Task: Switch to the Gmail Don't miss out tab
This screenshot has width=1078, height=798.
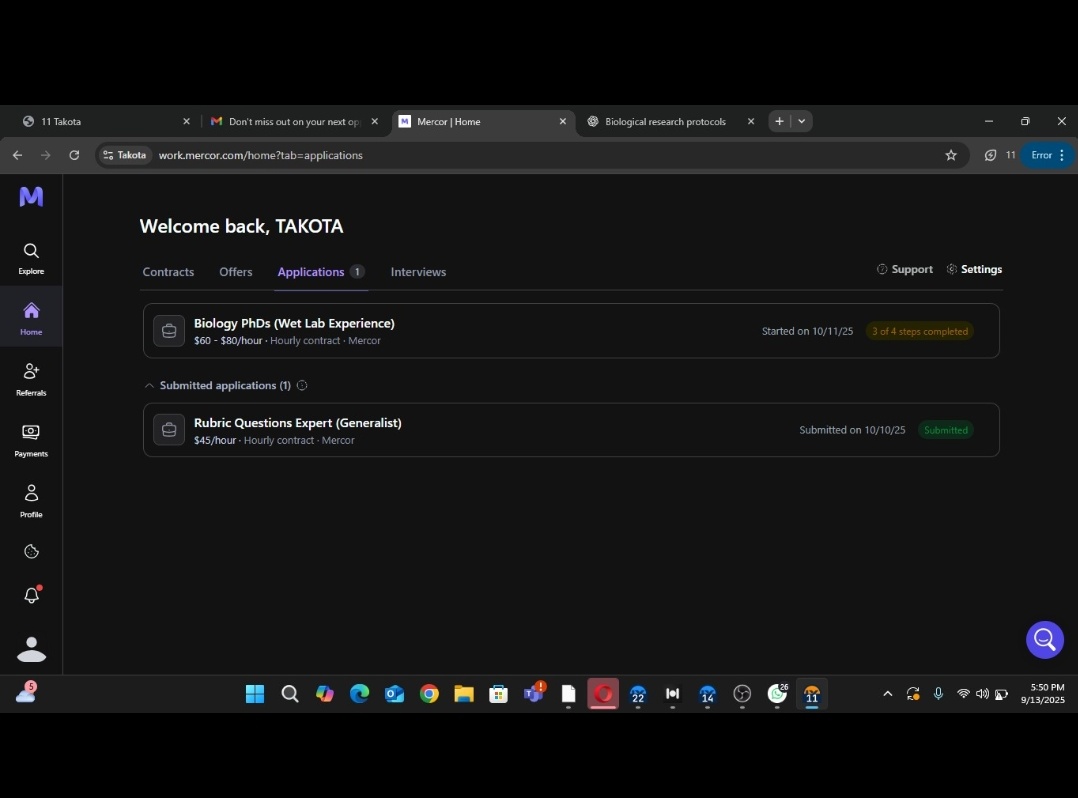Action: pos(294,122)
